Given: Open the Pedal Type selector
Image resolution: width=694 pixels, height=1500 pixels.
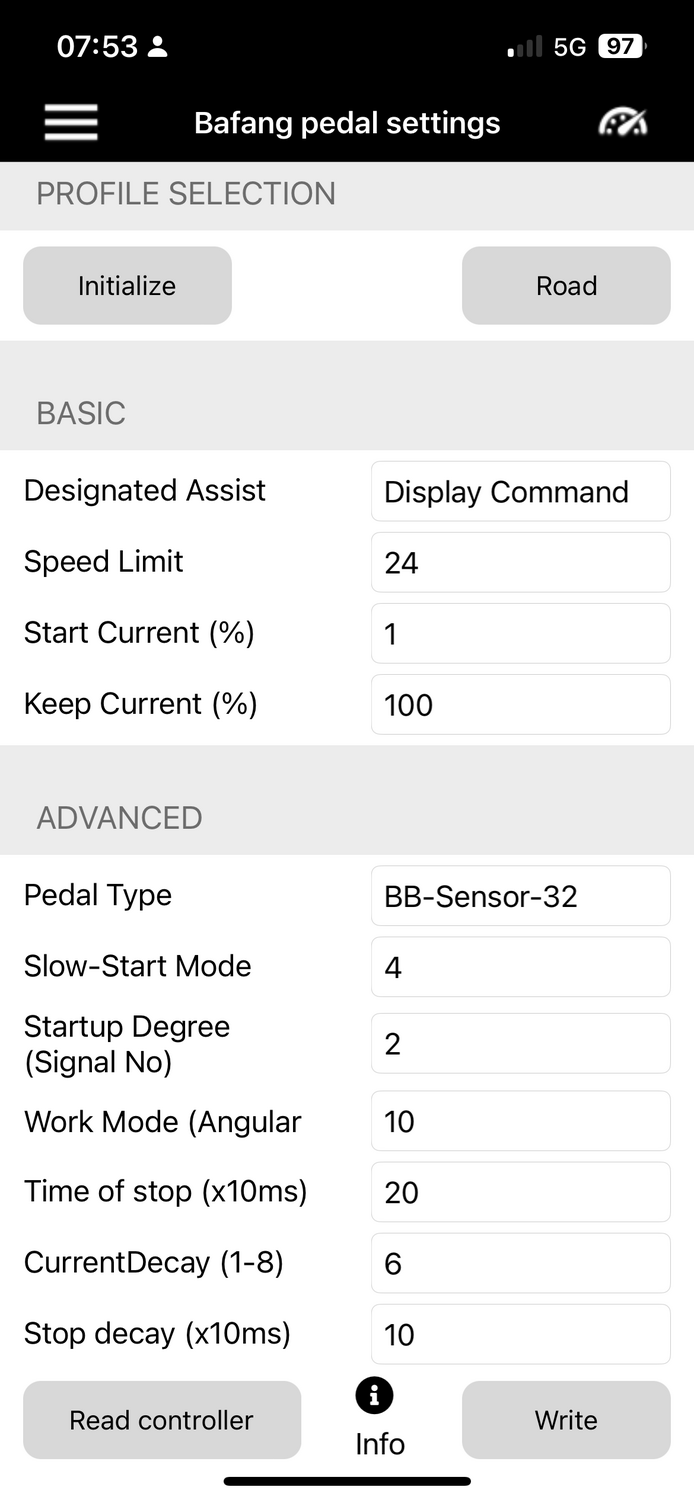Looking at the screenshot, I should pos(520,896).
